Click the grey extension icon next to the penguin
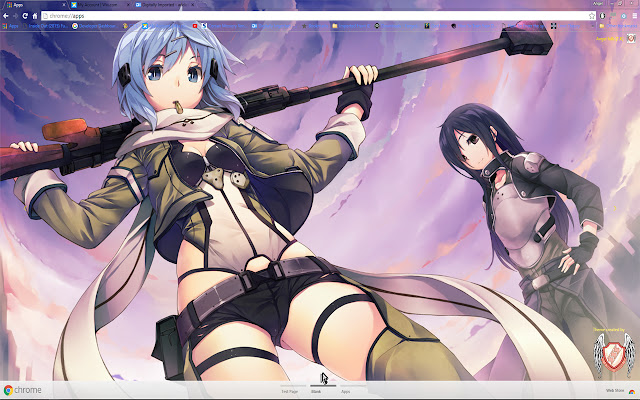The height and width of the screenshot is (400, 640). [613, 16]
